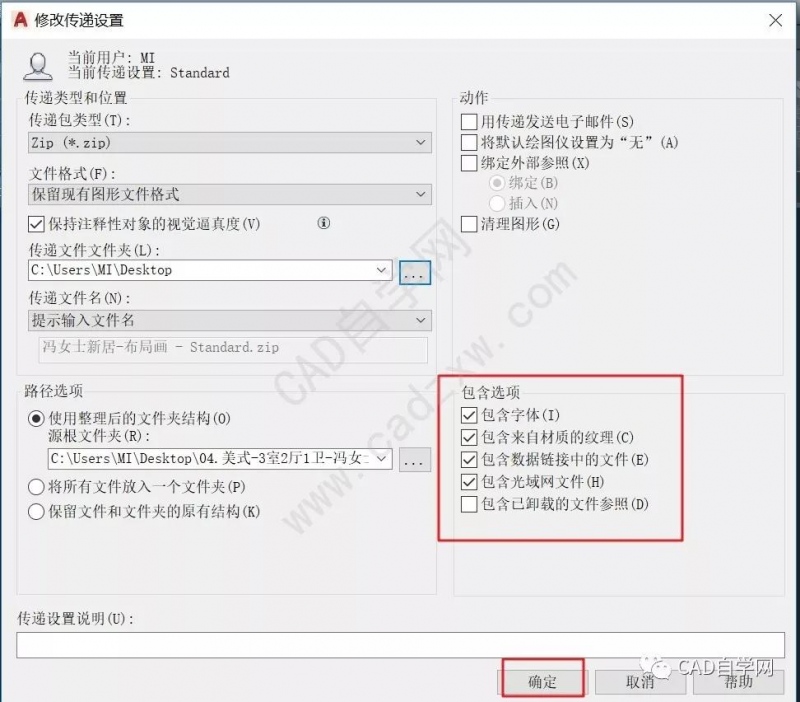
Task: Expand the 保留现有图形文件格式 file format dropdown
Action: [x=230, y=194]
